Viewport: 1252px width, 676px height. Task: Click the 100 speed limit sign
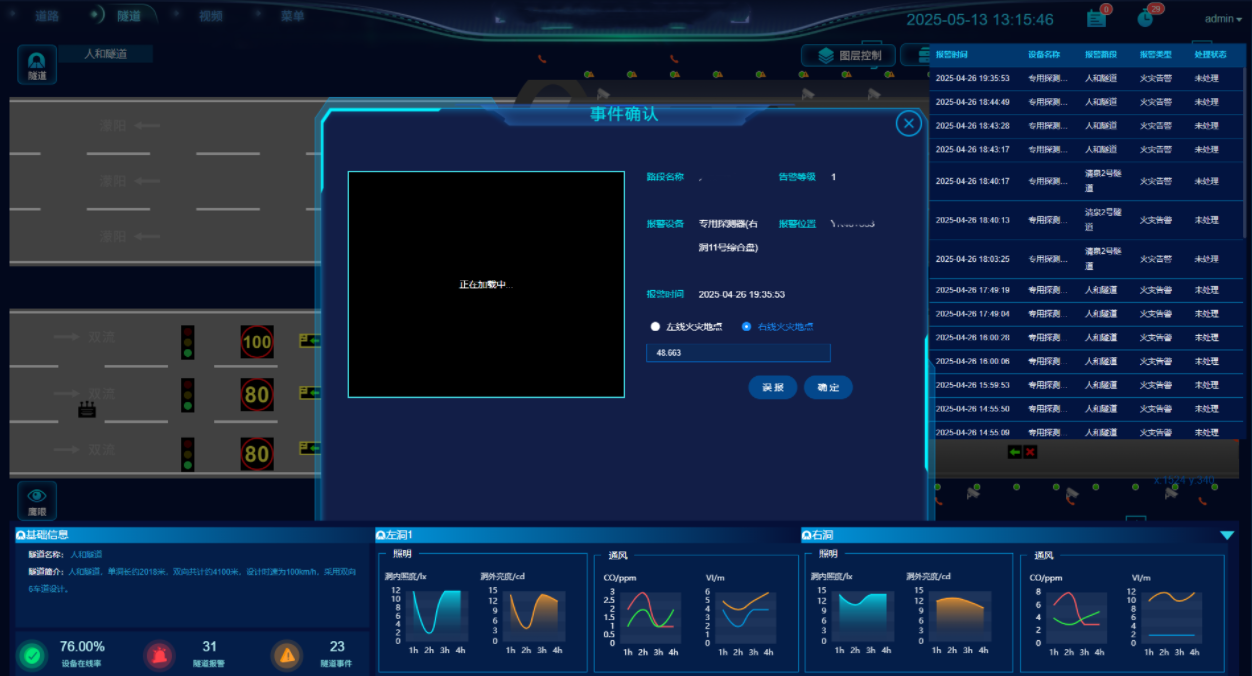click(x=257, y=342)
